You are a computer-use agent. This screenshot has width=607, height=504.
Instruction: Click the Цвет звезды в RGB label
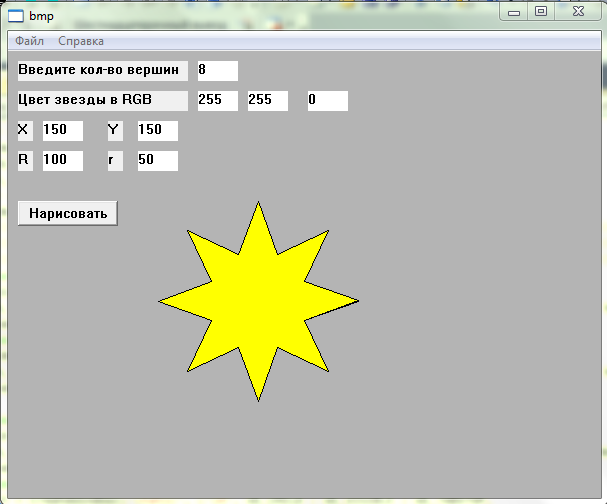point(103,101)
